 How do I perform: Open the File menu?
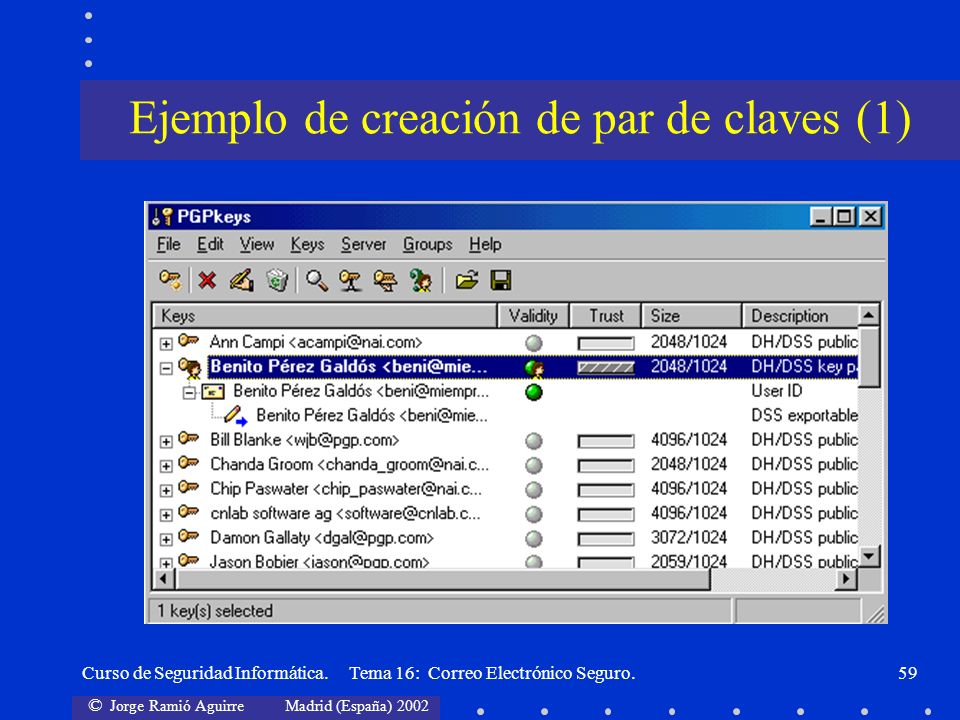click(168, 244)
